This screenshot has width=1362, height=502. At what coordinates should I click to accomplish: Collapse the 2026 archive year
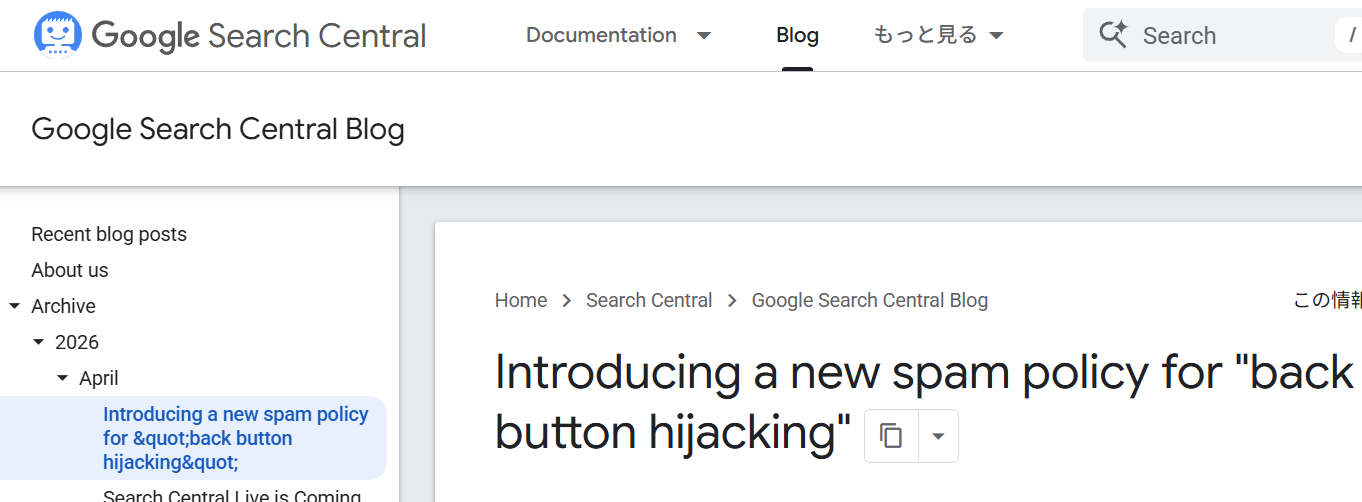click(38, 342)
